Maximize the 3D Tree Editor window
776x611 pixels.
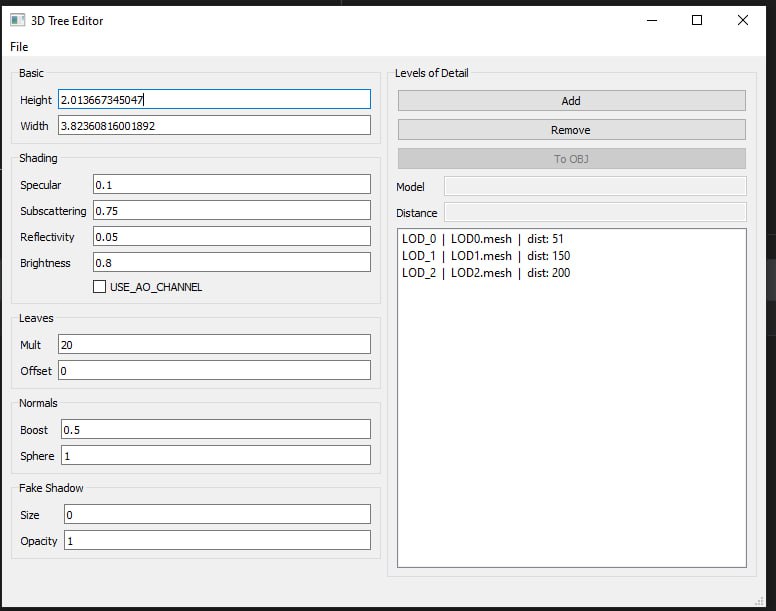[x=697, y=20]
